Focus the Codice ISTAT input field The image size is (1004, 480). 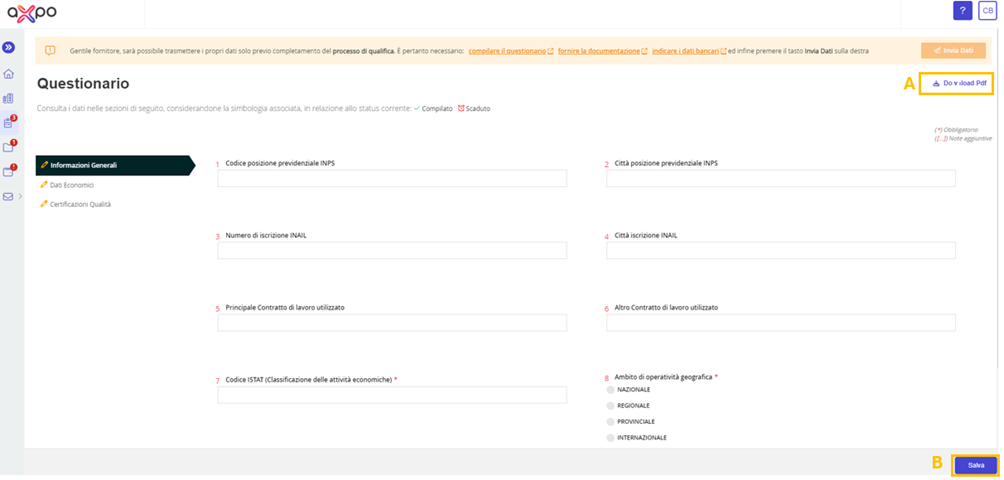[x=392, y=395]
